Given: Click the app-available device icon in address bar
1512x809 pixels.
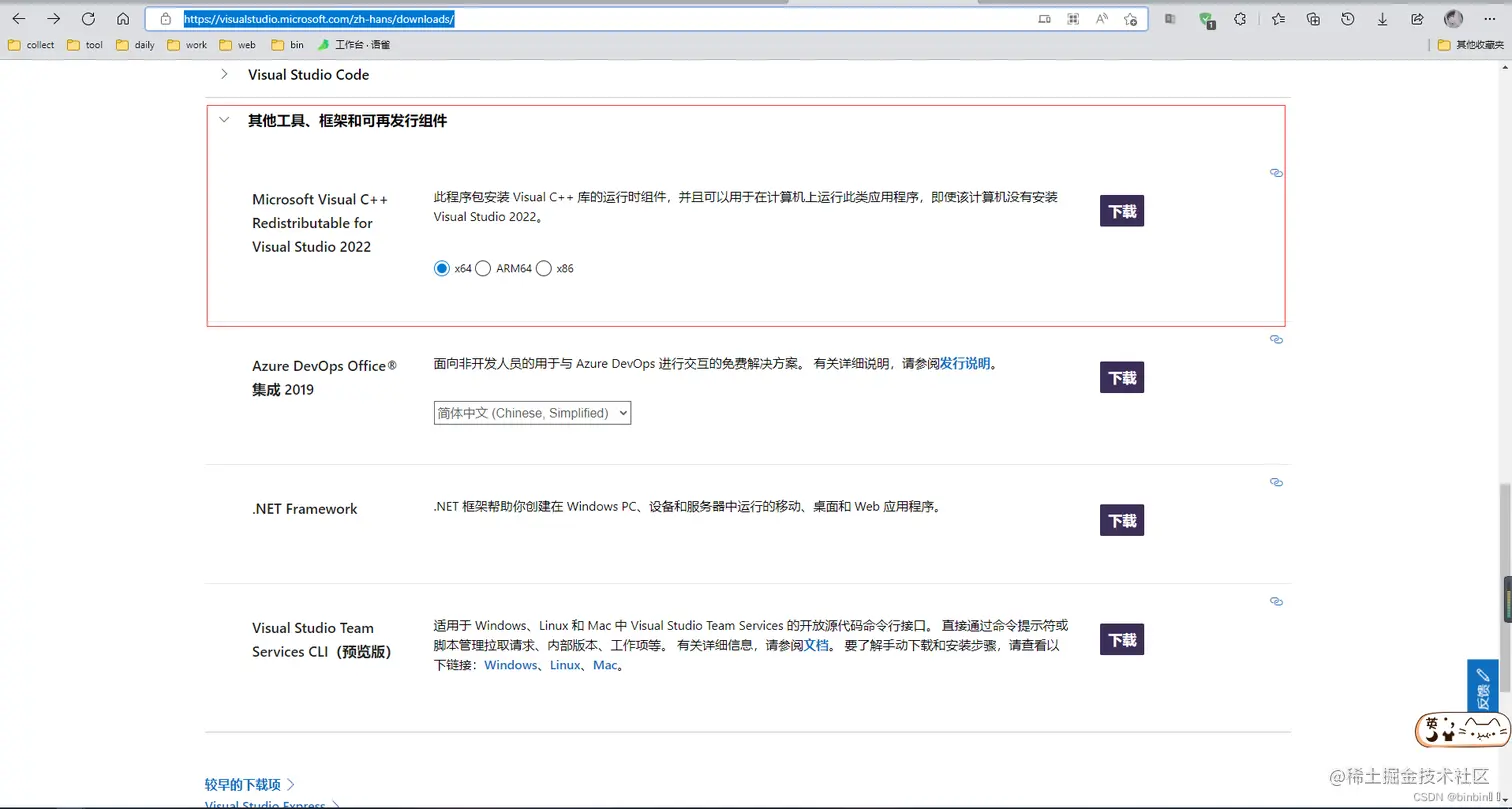Looking at the screenshot, I should 1044,19.
